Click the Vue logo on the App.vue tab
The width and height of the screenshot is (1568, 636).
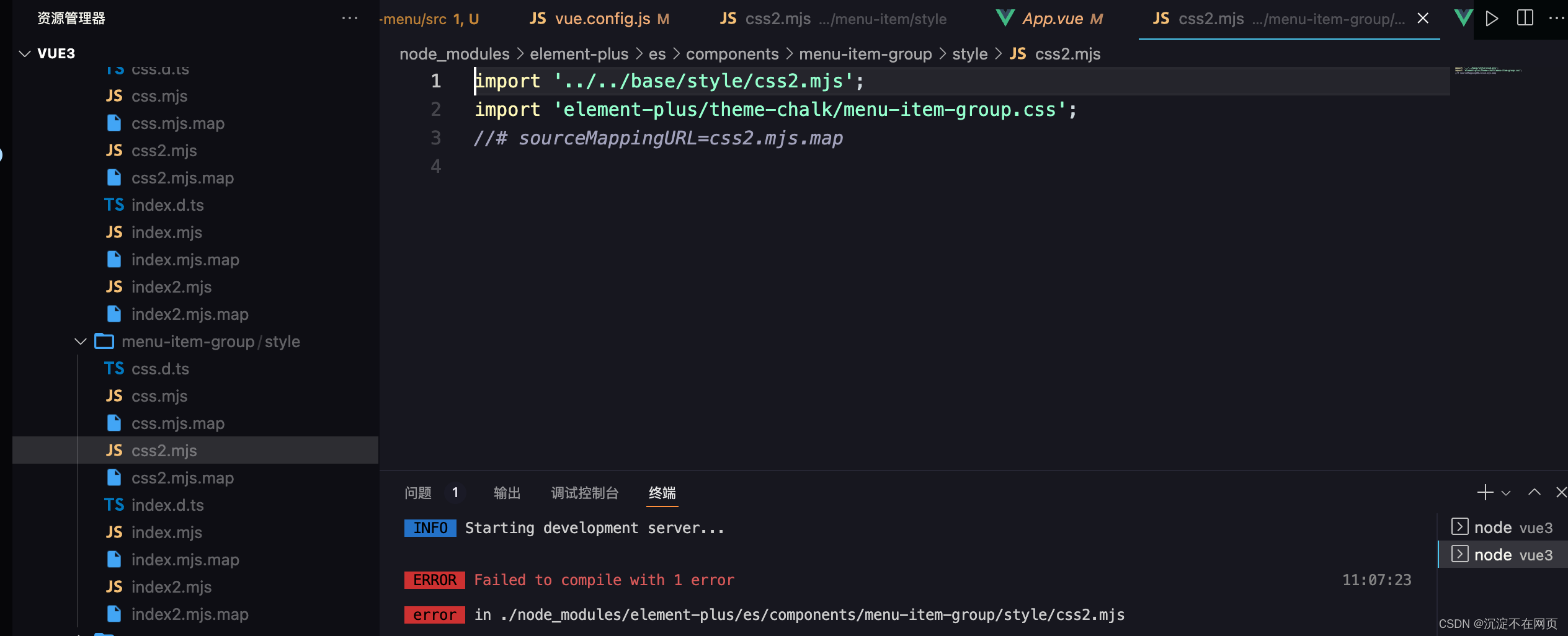coord(1005,18)
